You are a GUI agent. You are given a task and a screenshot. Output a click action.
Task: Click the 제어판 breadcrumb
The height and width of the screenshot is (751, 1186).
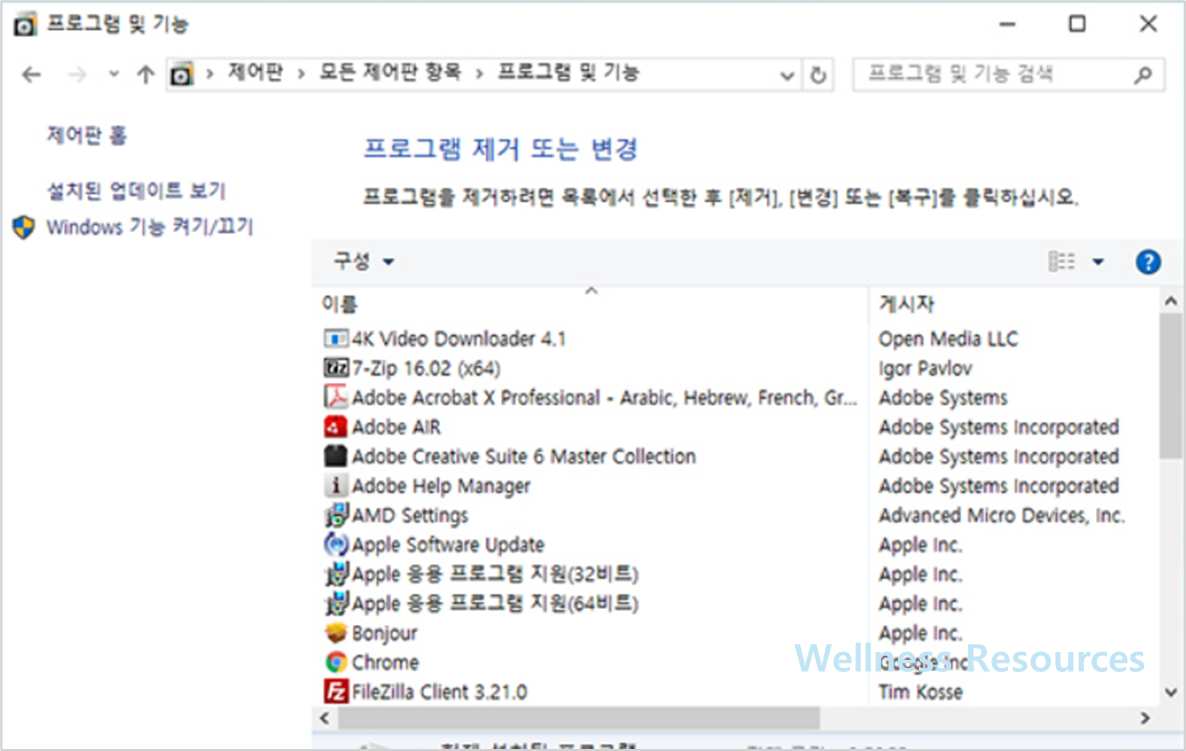pyautogui.click(x=256, y=73)
